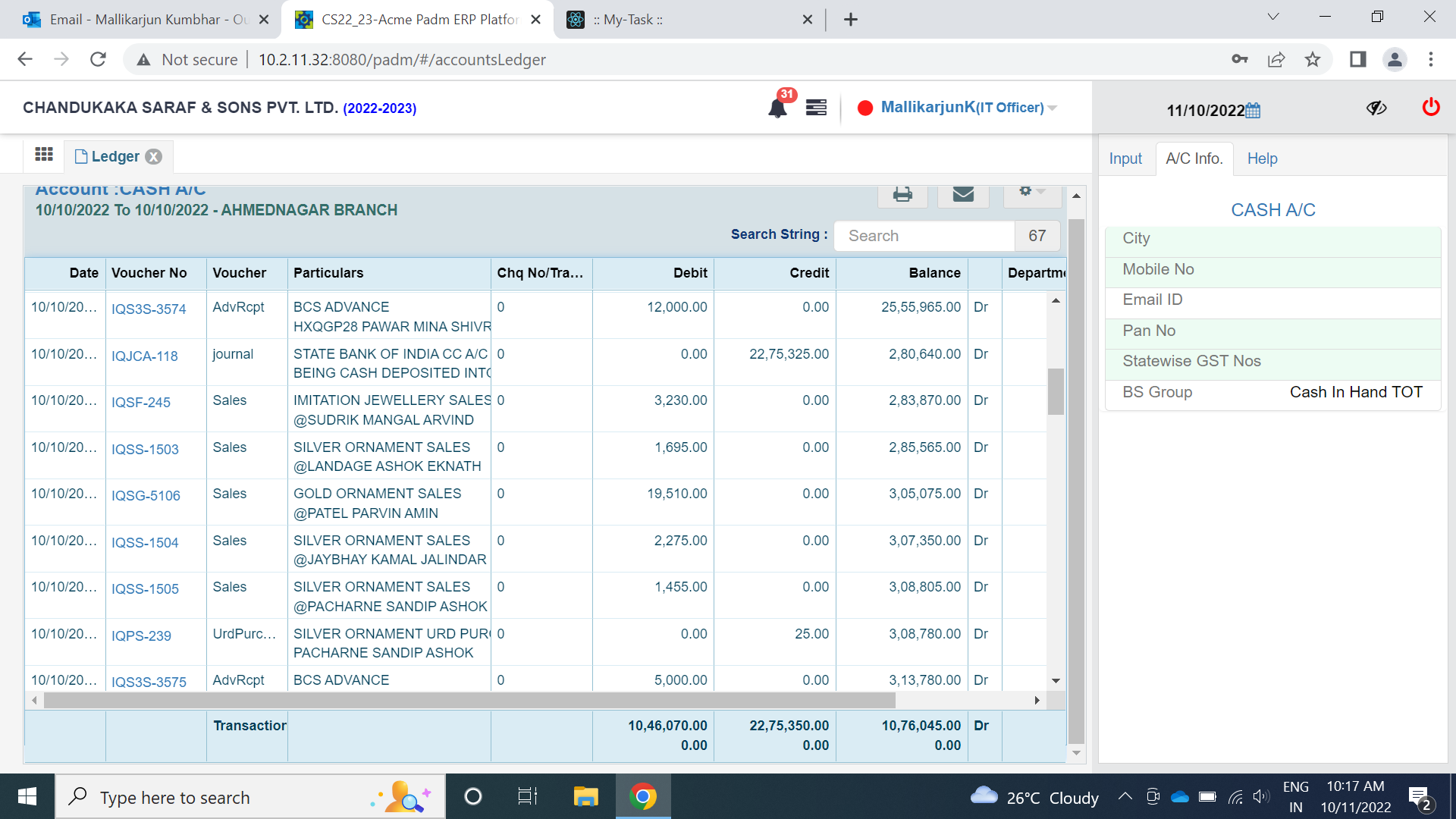Open the saved passwords key icon
This screenshot has width=1456, height=819.
pos(1240,59)
